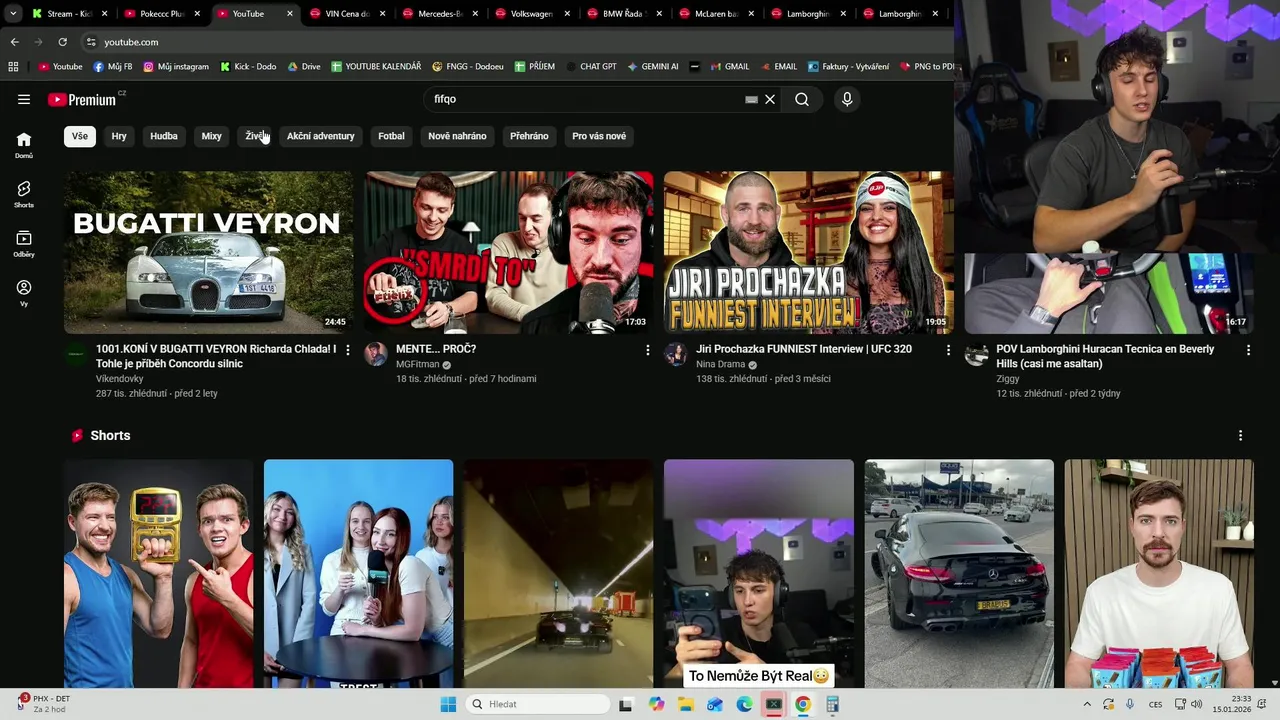
Task: Click into the search field containing fifqo
Action: (x=585, y=99)
